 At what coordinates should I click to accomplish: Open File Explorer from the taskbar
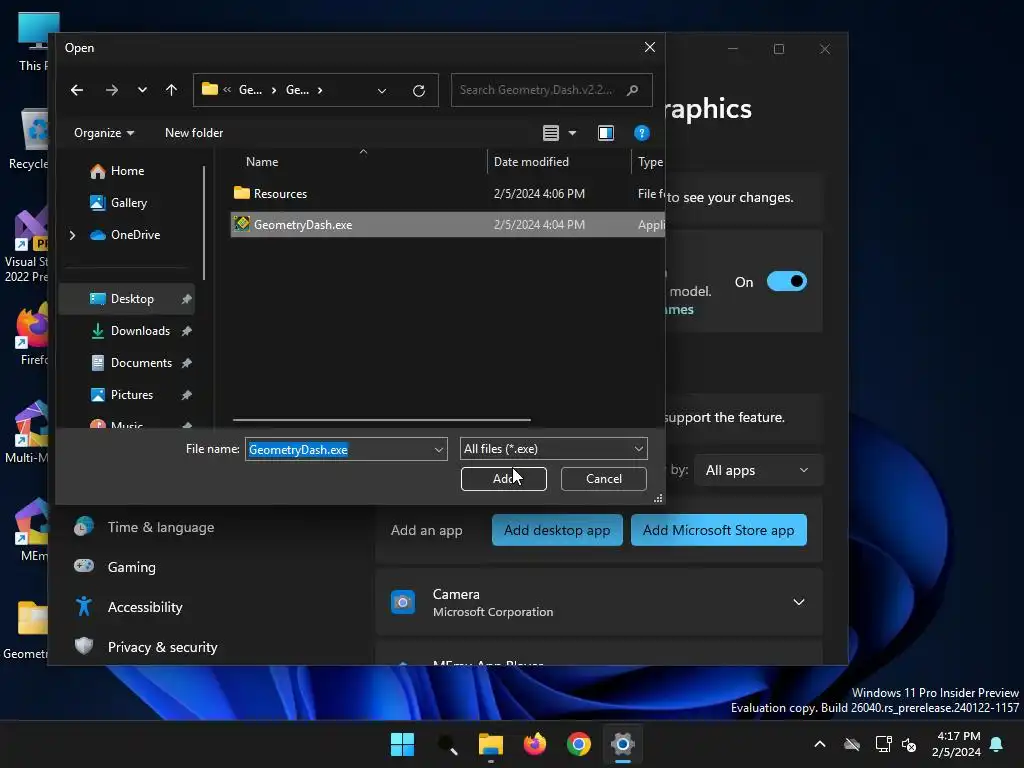point(490,744)
